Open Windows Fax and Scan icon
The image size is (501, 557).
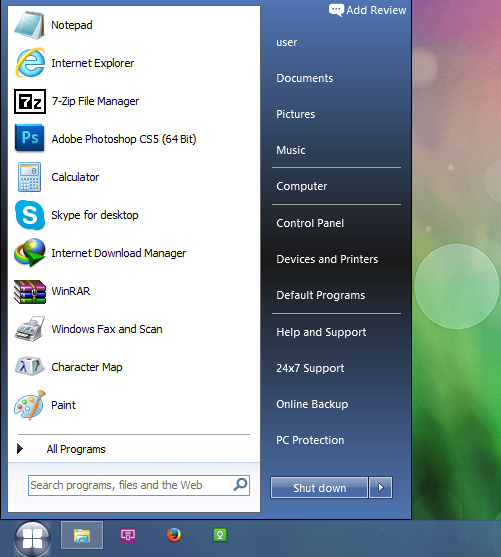pos(30,329)
